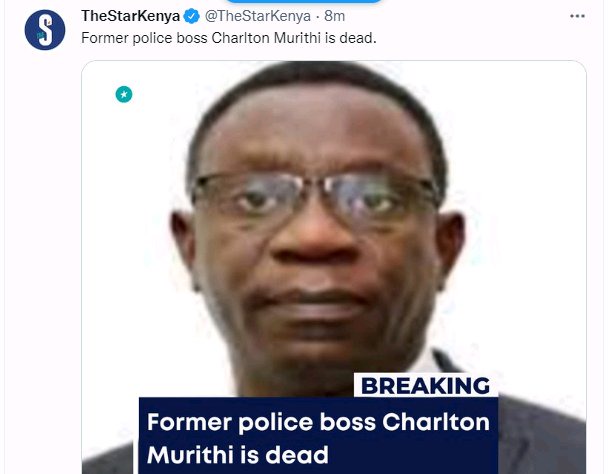Viewport: 616px width, 474px height.
Task: Click the caption line 'Murithi is dead'
Action: (x=238, y=455)
